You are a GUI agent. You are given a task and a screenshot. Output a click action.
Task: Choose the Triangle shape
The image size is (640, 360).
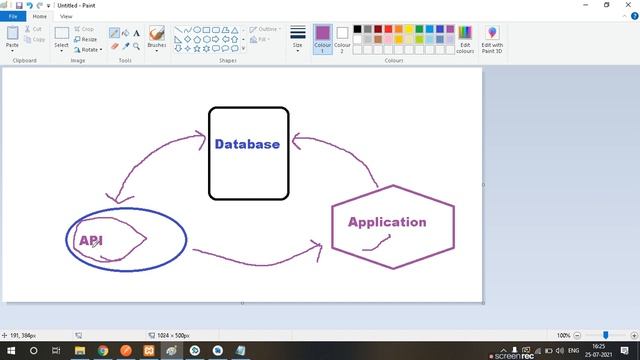tap(235, 30)
